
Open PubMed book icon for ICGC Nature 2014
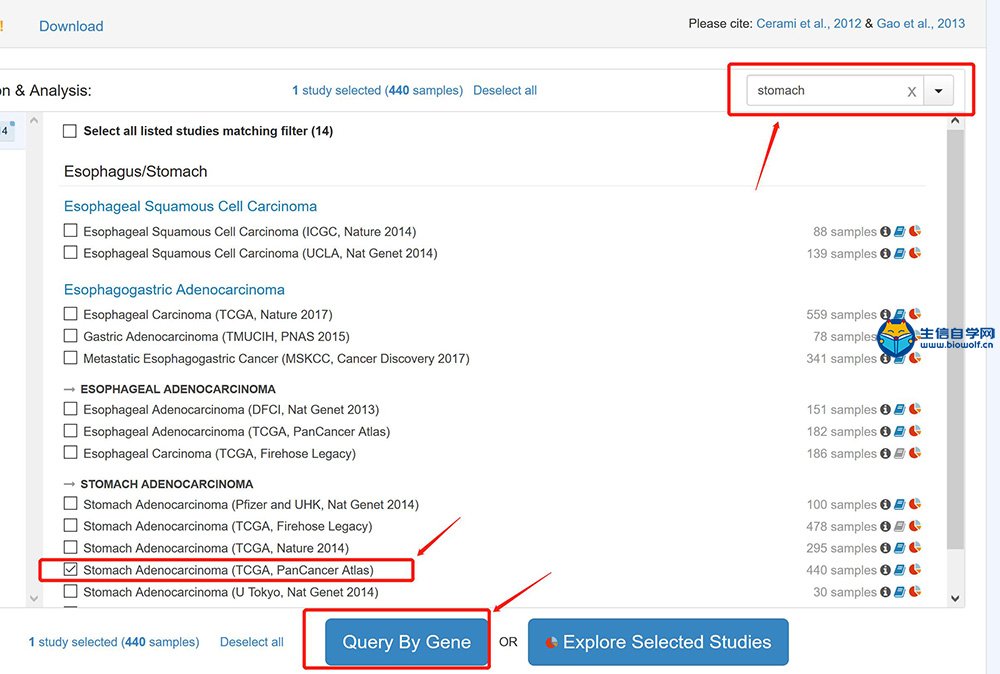[899, 231]
